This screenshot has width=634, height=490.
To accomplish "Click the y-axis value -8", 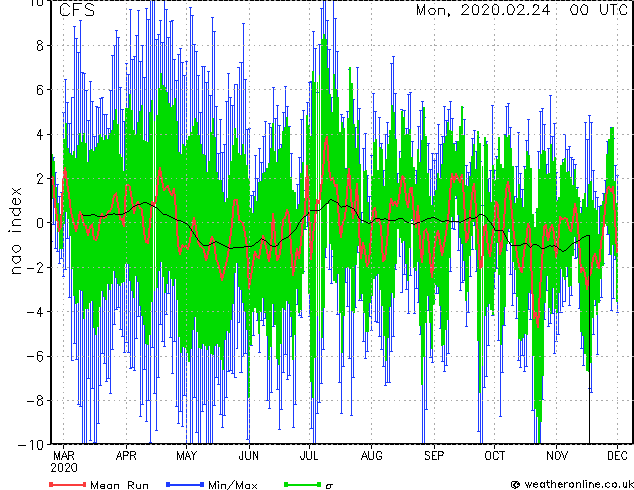I will [x=35, y=401].
